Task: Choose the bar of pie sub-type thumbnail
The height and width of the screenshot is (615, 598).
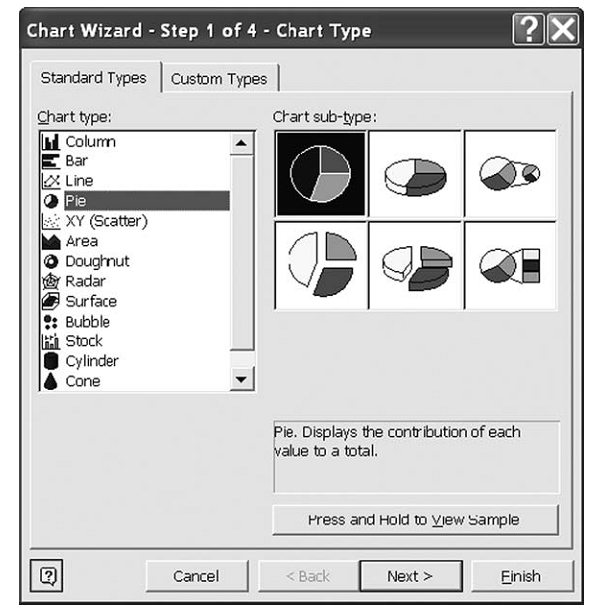Action: (x=510, y=266)
